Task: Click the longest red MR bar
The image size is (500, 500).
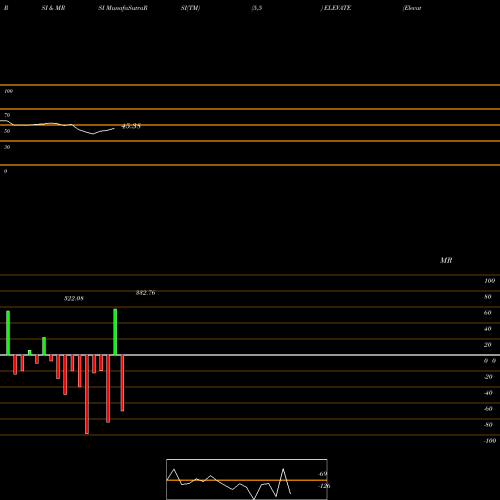Action: pyautogui.click(x=87, y=394)
